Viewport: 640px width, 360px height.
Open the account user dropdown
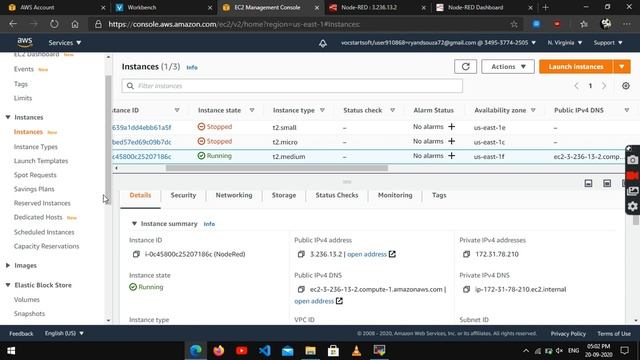click(438, 43)
